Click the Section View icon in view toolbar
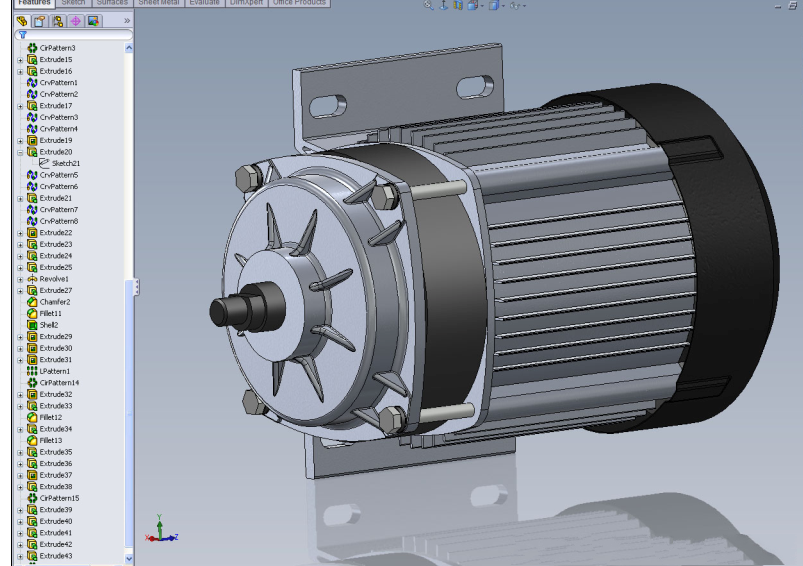 coord(458,5)
